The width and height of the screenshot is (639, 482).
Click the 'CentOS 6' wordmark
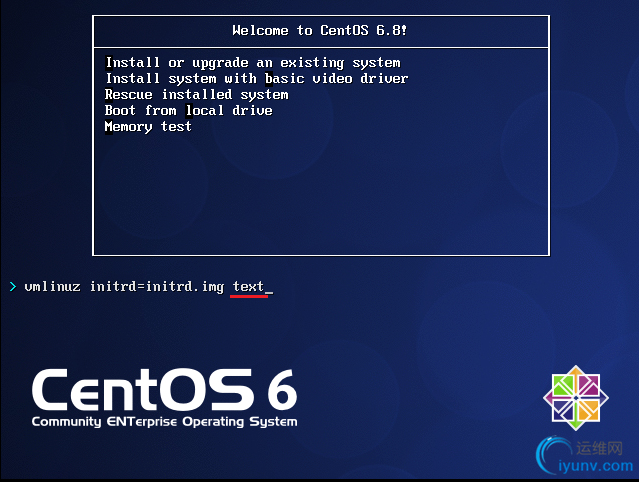tap(165, 390)
